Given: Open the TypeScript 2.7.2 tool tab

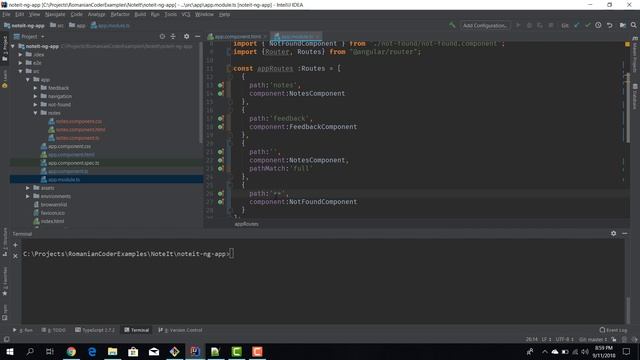Looking at the screenshot, I should click(x=95, y=330).
